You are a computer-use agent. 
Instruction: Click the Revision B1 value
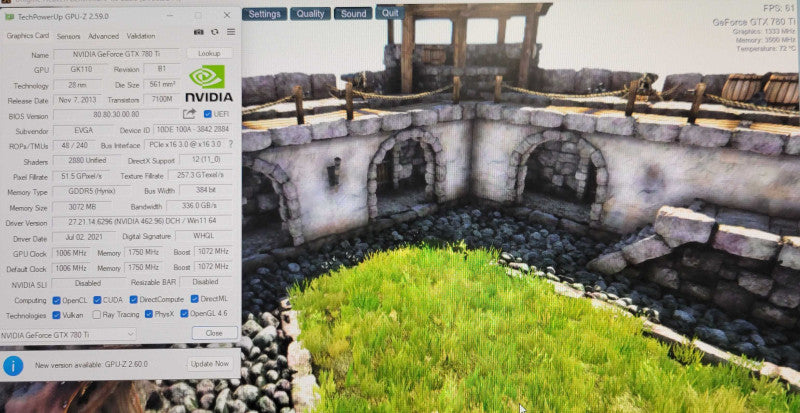pyautogui.click(x=162, y=69)
